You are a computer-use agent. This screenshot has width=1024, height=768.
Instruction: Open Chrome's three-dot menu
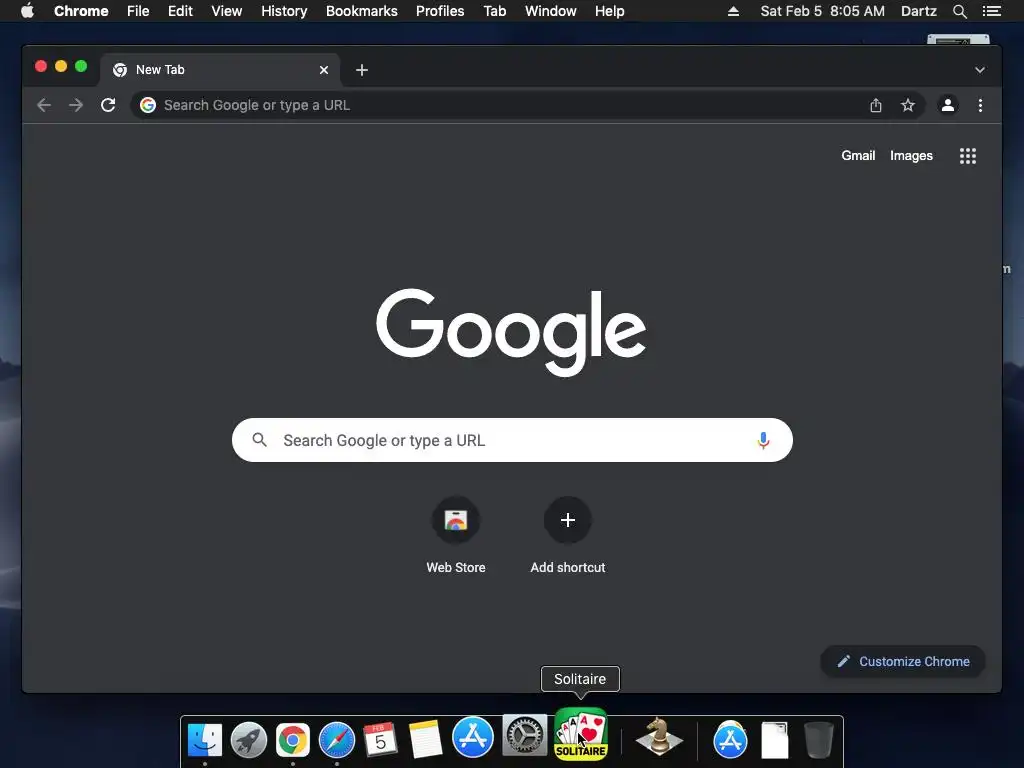point(980,105)
